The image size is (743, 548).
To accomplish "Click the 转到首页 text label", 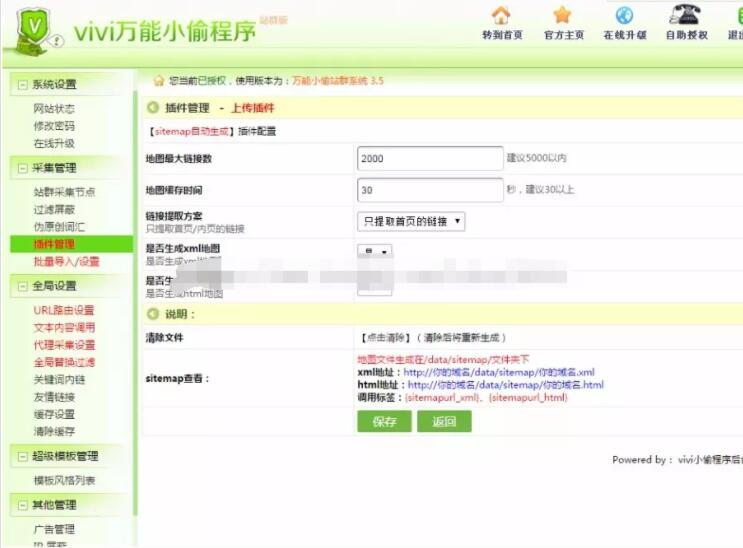I will (502, 35).
